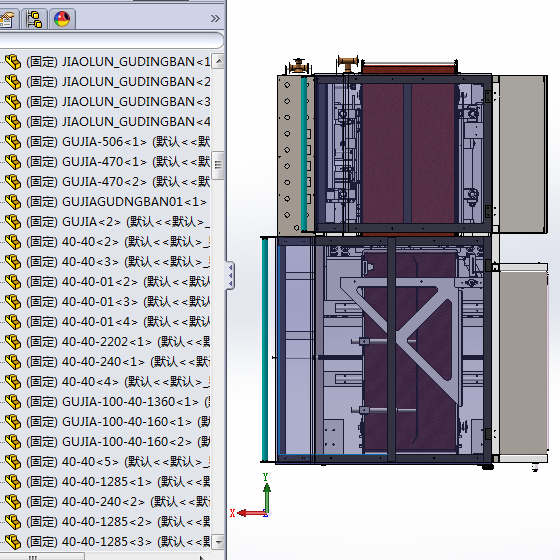Click the upper right gray door panel

[x=523, y=154]
